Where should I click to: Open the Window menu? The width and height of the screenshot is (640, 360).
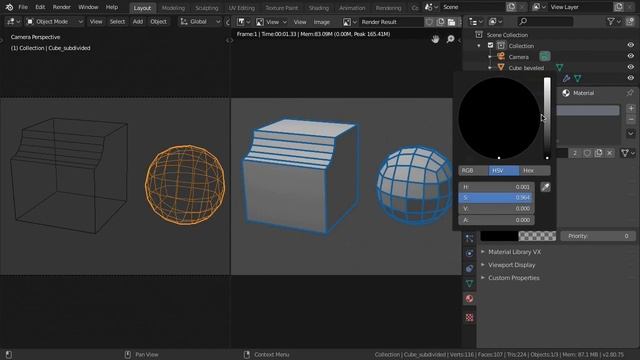[88, 7]
